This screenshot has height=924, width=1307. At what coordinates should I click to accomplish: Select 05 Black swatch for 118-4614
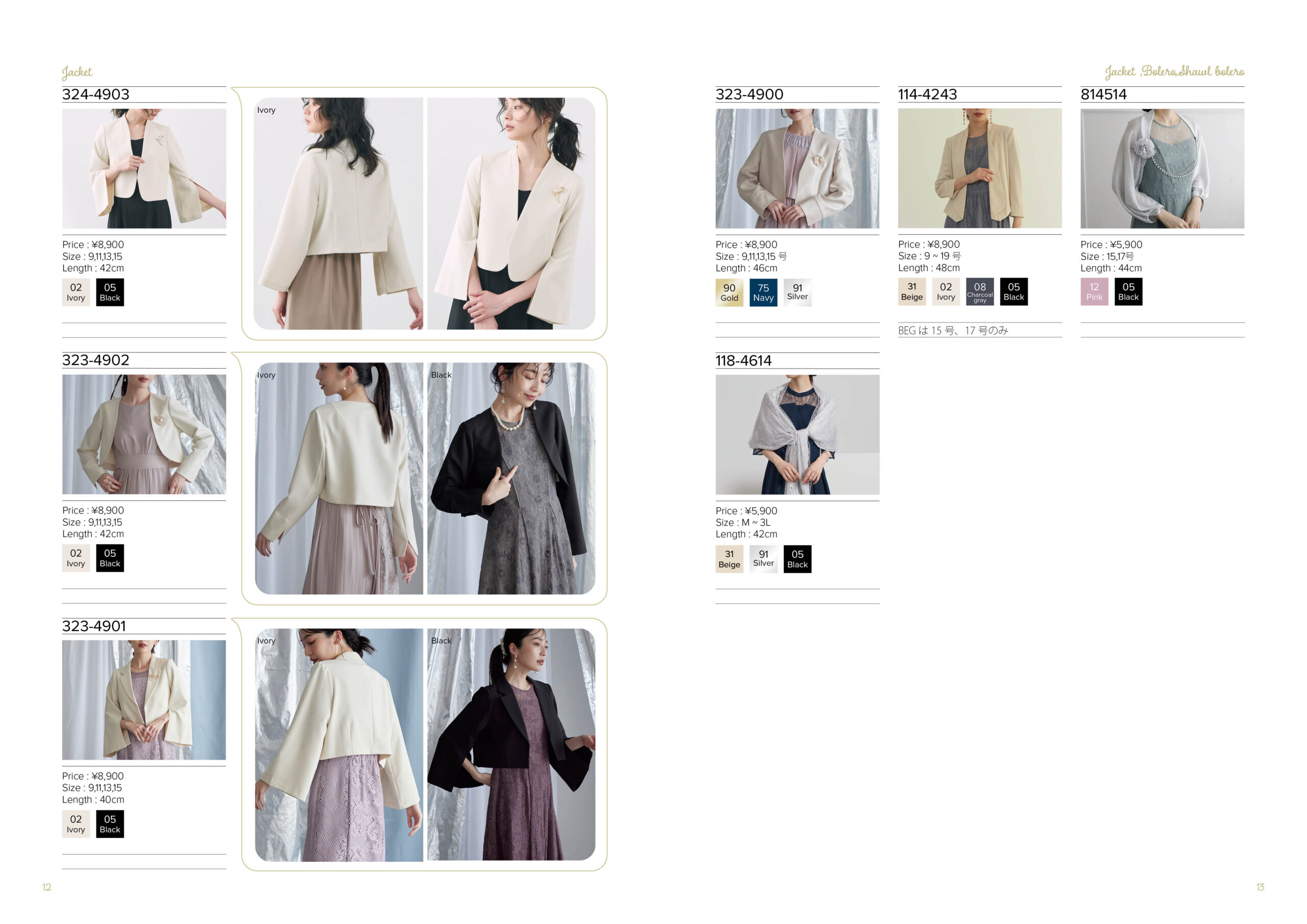coord(797,559)
